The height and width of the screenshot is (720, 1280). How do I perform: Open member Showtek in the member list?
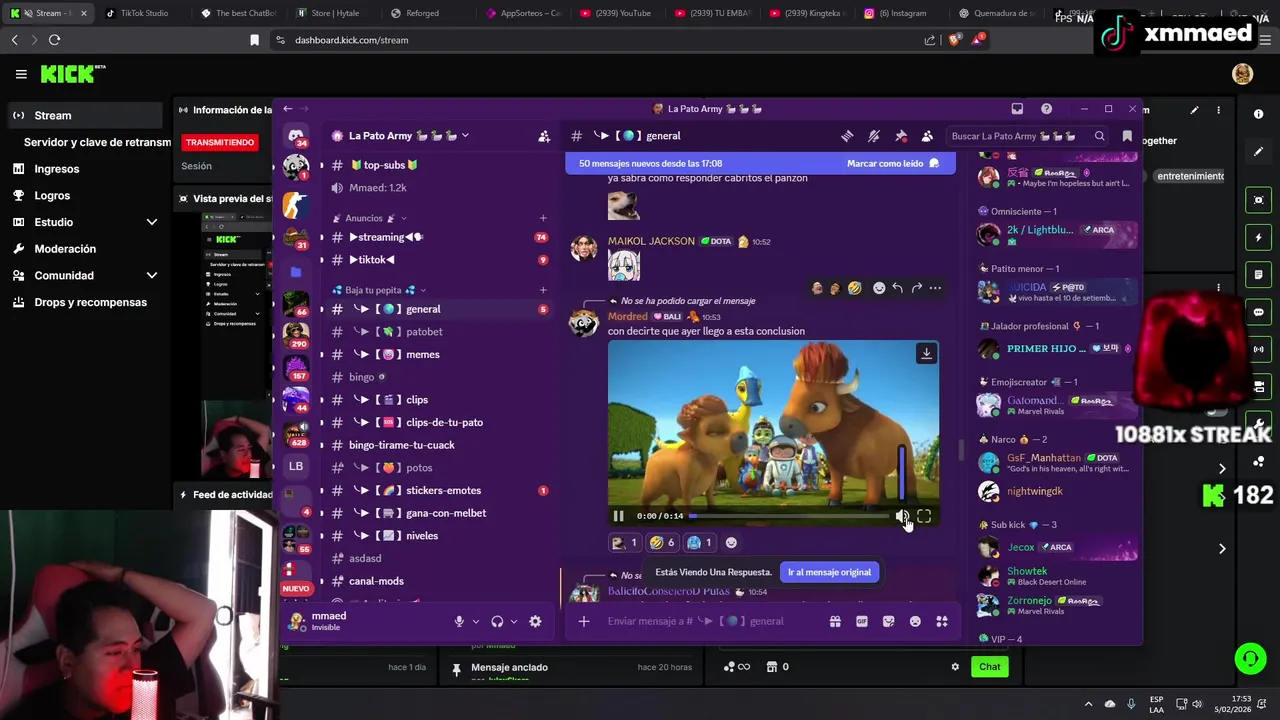click(x=1027, y=571)
